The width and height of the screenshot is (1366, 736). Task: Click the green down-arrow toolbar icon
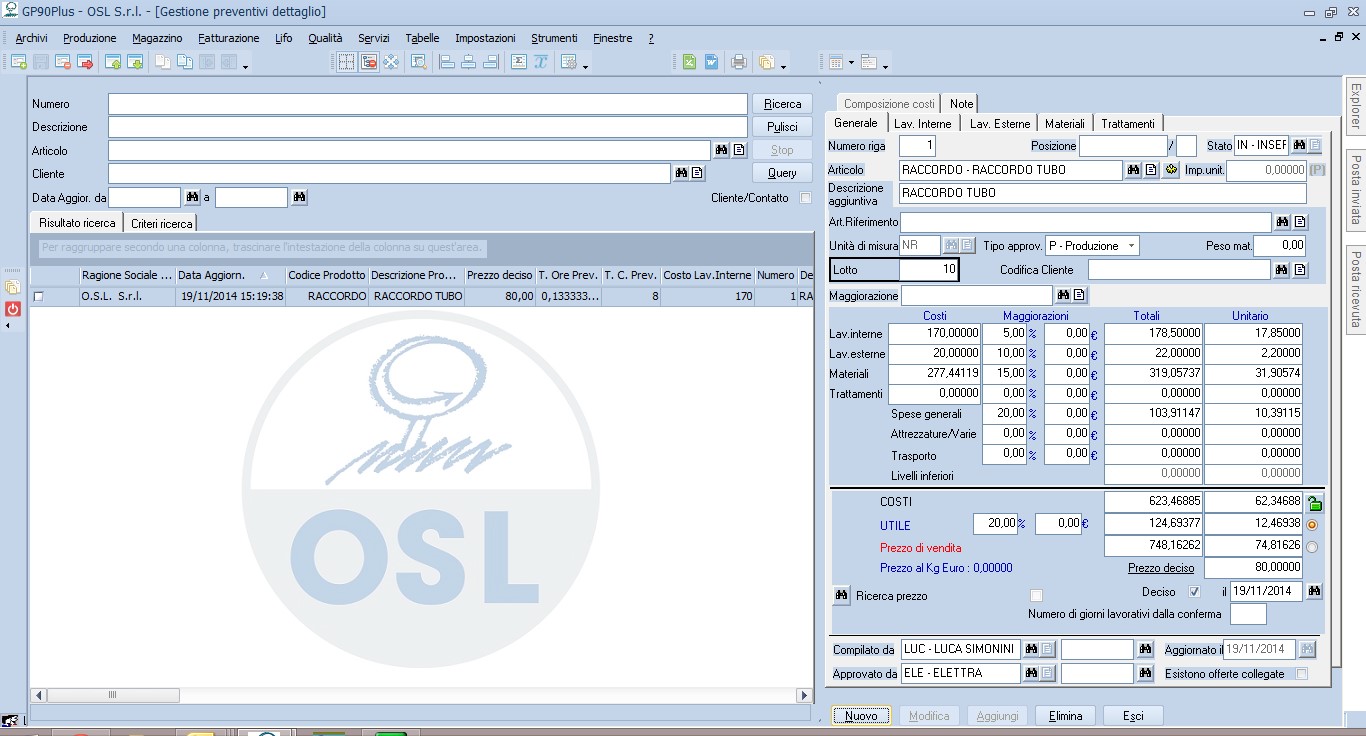tap(135, 62)
